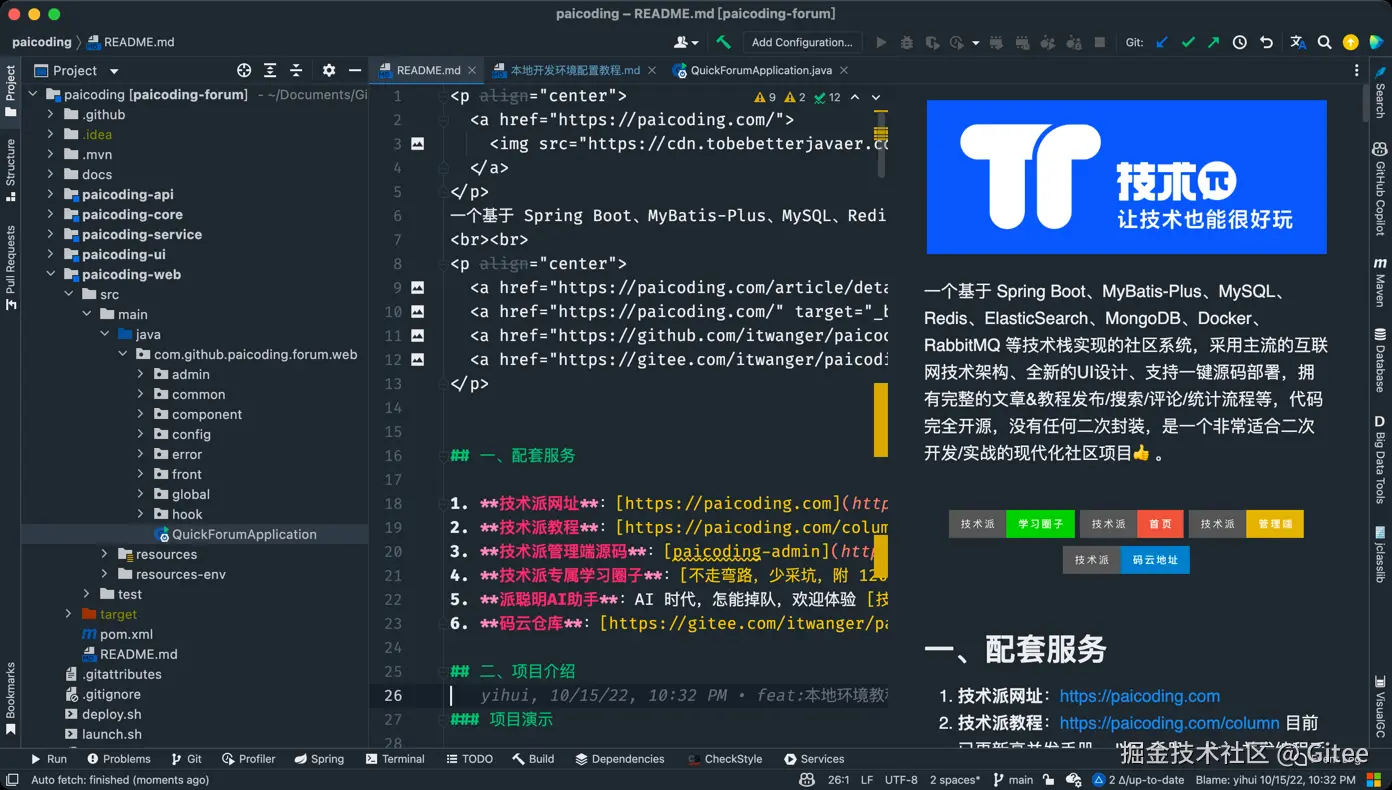1392x790 pixels.
Task: Click the Git update project arrow
Action: point(1162,42)
